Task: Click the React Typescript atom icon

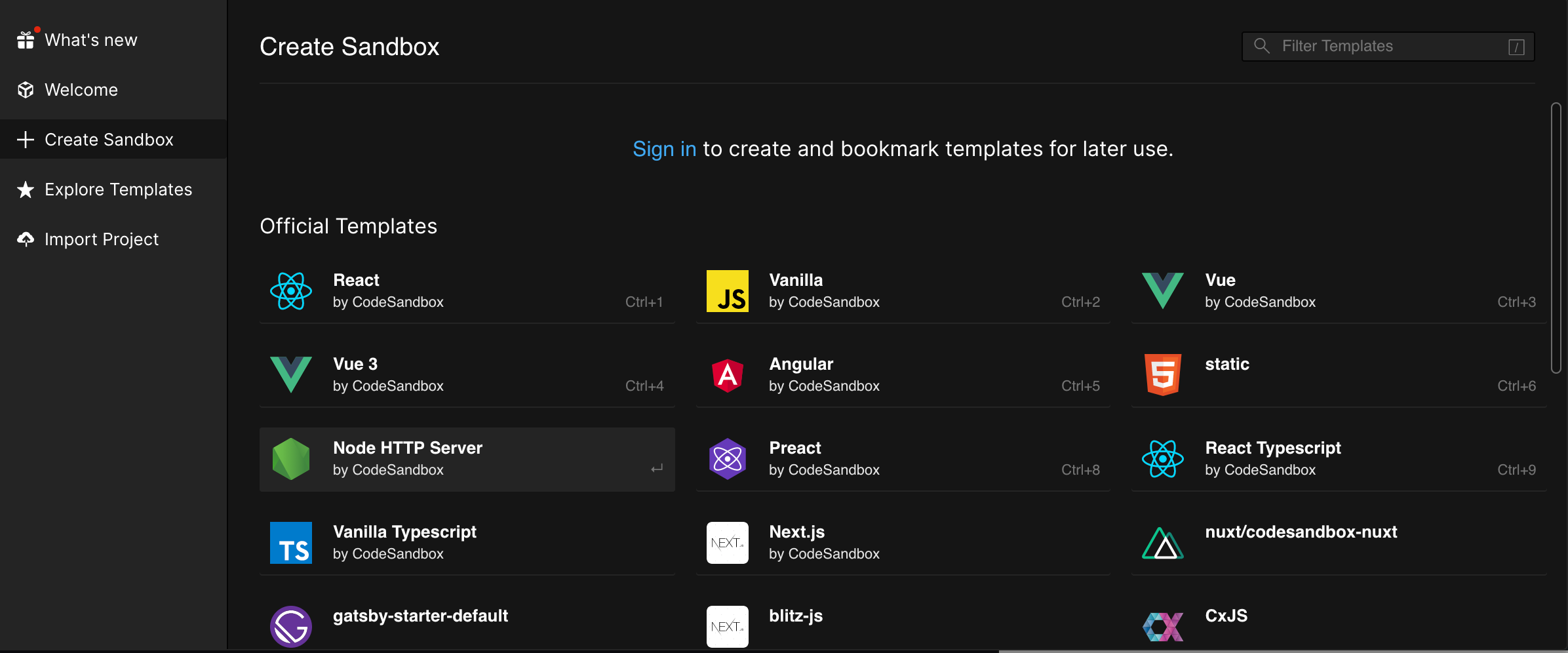Action: pyautogui.click(x=1163, y=458)
